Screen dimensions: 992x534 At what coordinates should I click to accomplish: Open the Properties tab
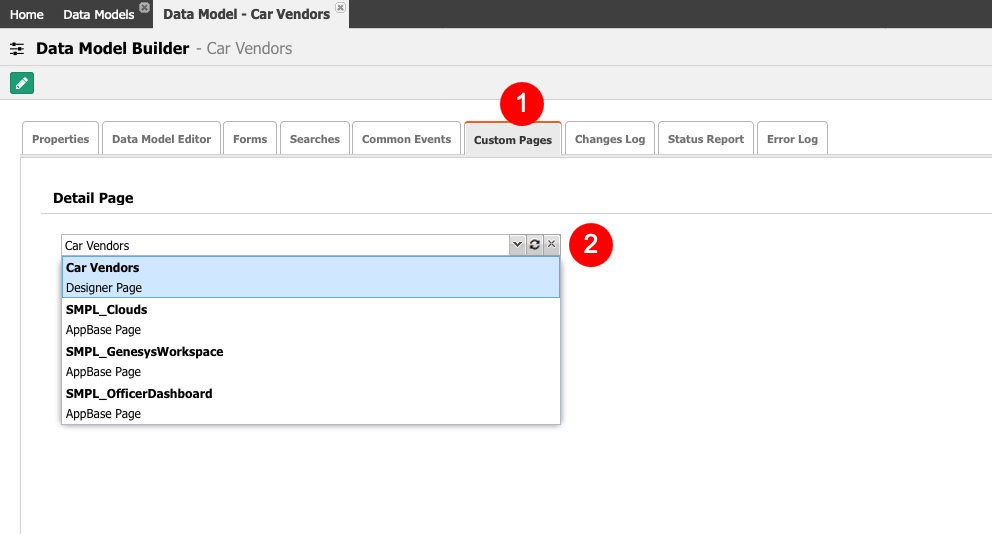(x=61, y=139)
